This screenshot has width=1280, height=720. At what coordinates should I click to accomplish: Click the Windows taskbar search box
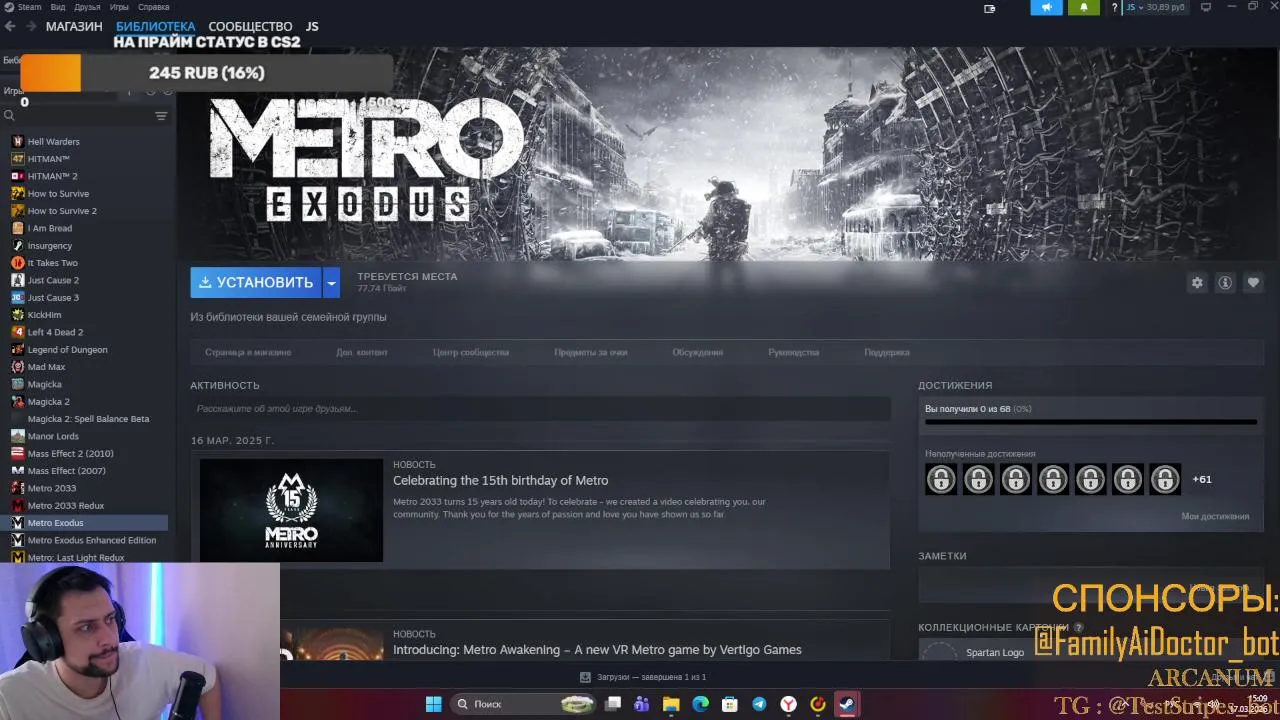[523, 704]
